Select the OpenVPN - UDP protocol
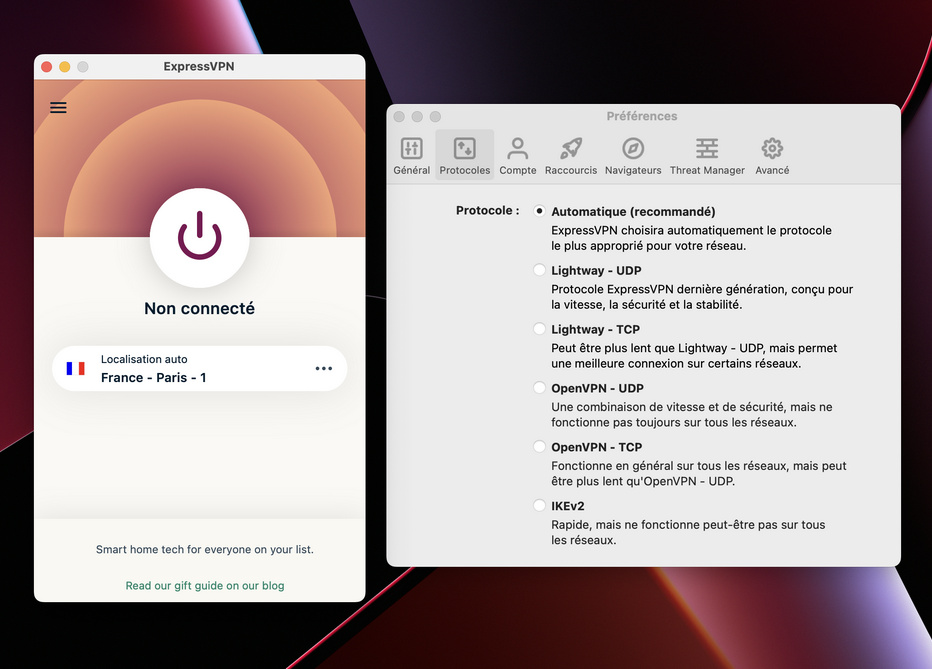932x669 pixels. pos(539,387)
